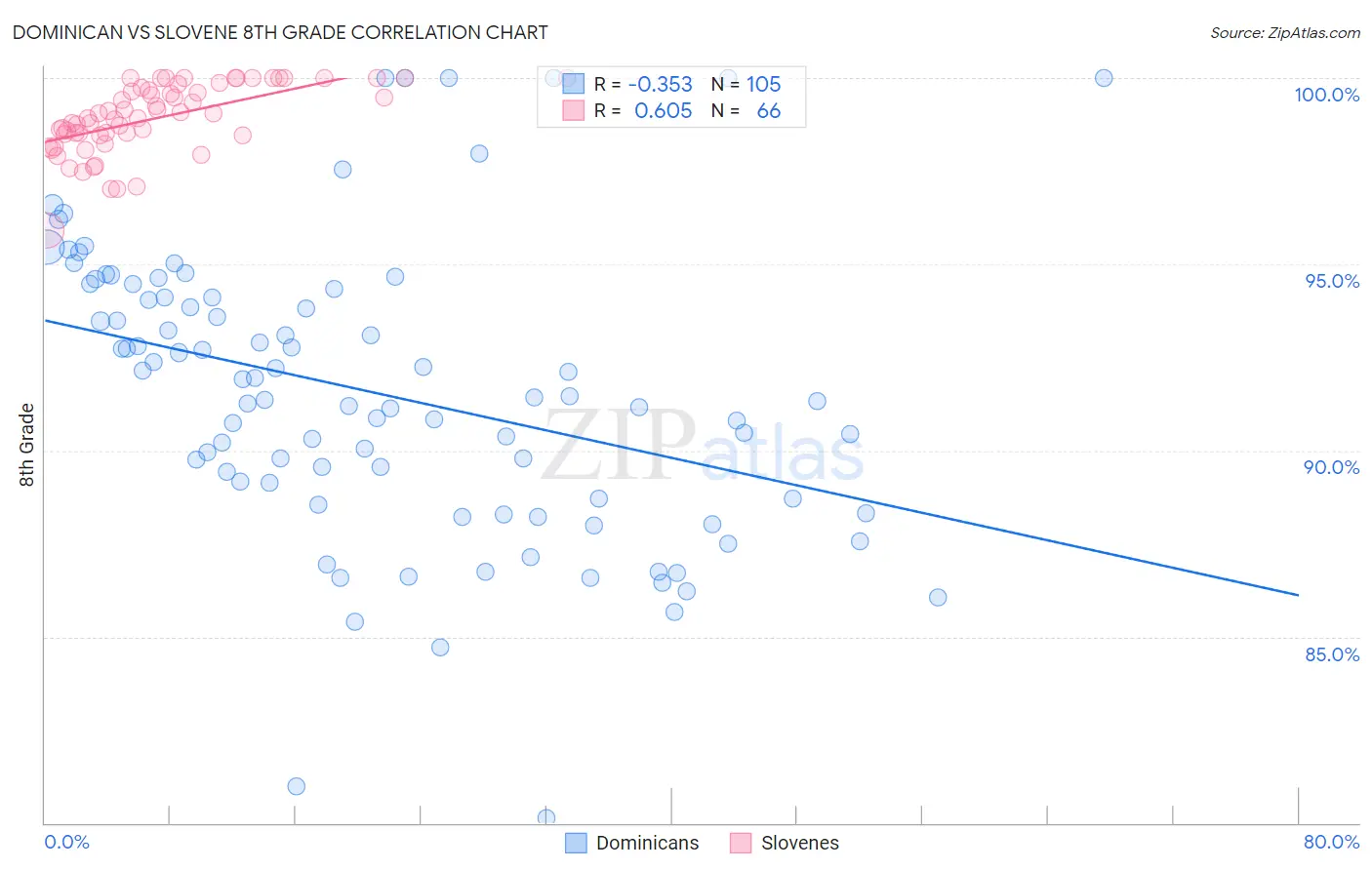
Task: Click the 8th Grade axis title
Action: [x=26, y=445]
